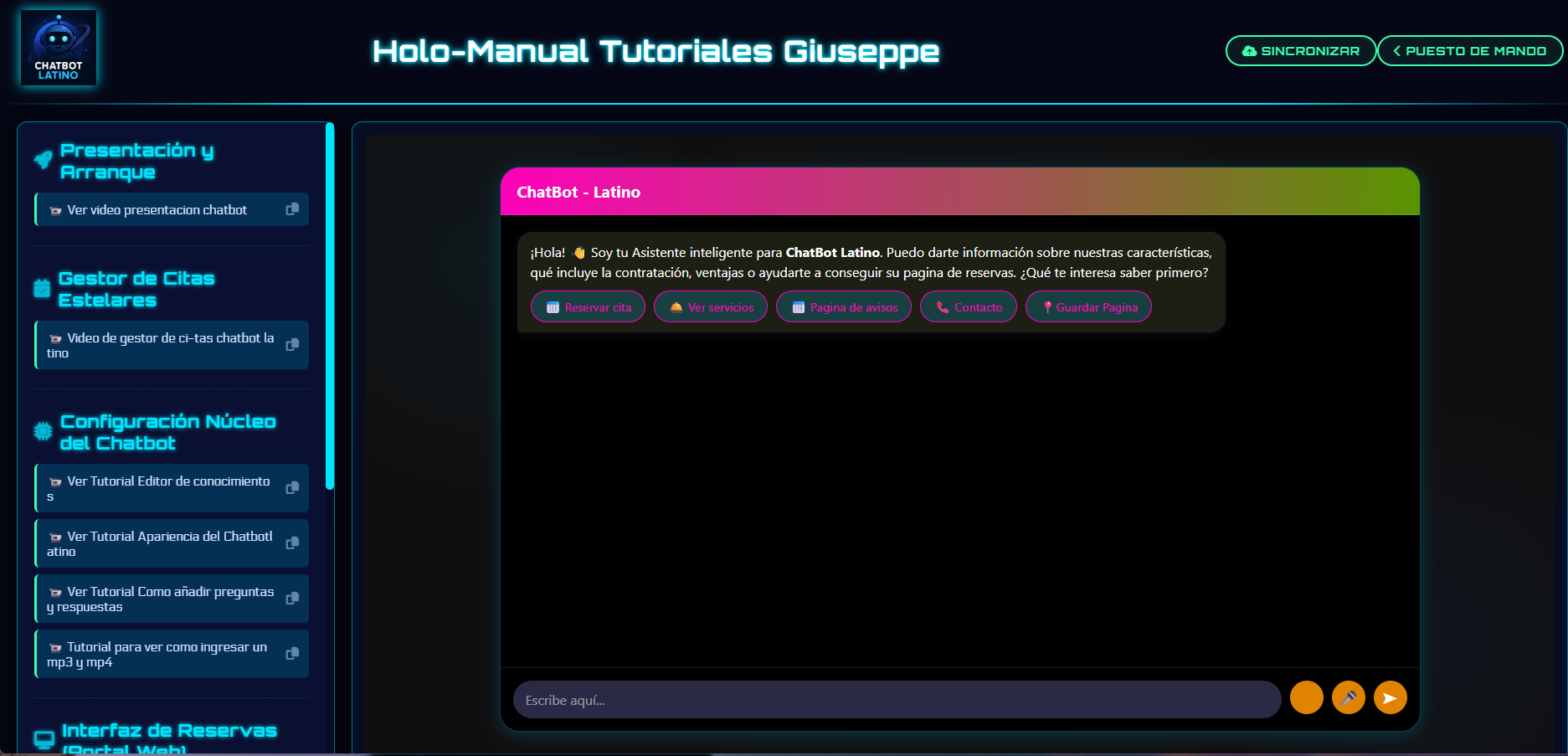Click the copy icon on Como añadir preguntas y respuestas
This screenshot has width=1568, height=756.
pos(292,599)
